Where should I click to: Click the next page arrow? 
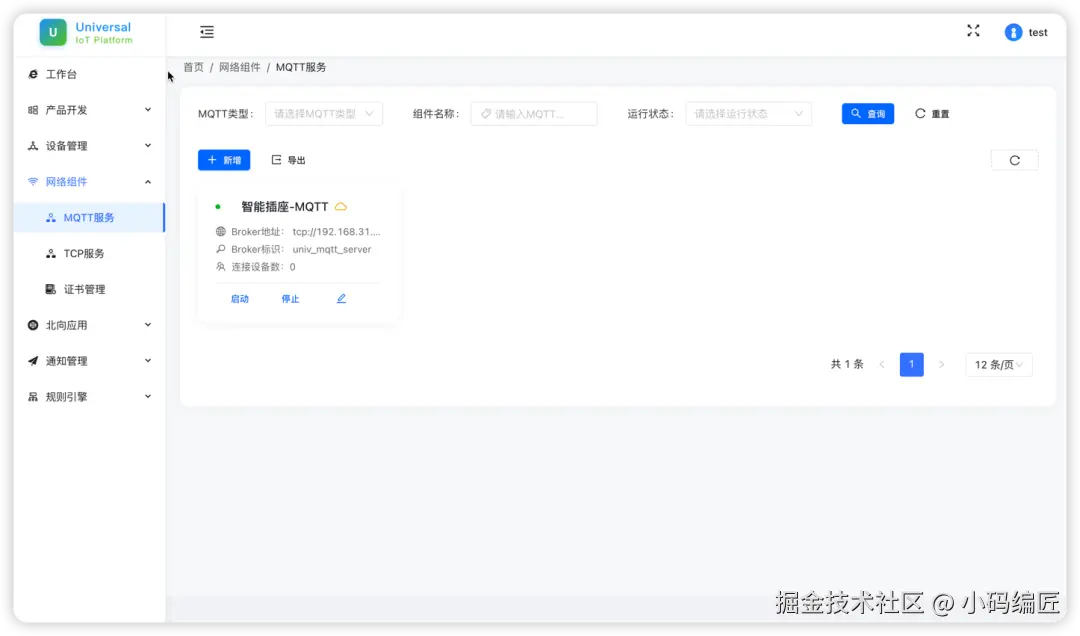tap(942, 365)
